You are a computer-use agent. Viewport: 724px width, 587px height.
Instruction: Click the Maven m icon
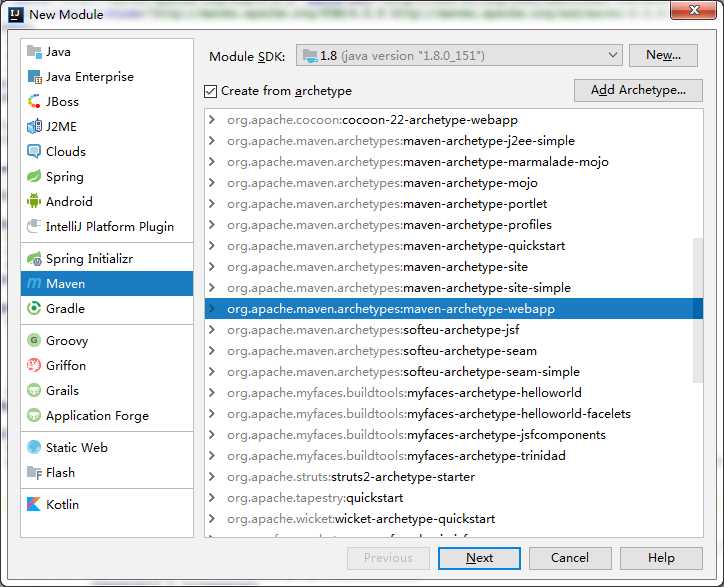click(x=34, y=284)
